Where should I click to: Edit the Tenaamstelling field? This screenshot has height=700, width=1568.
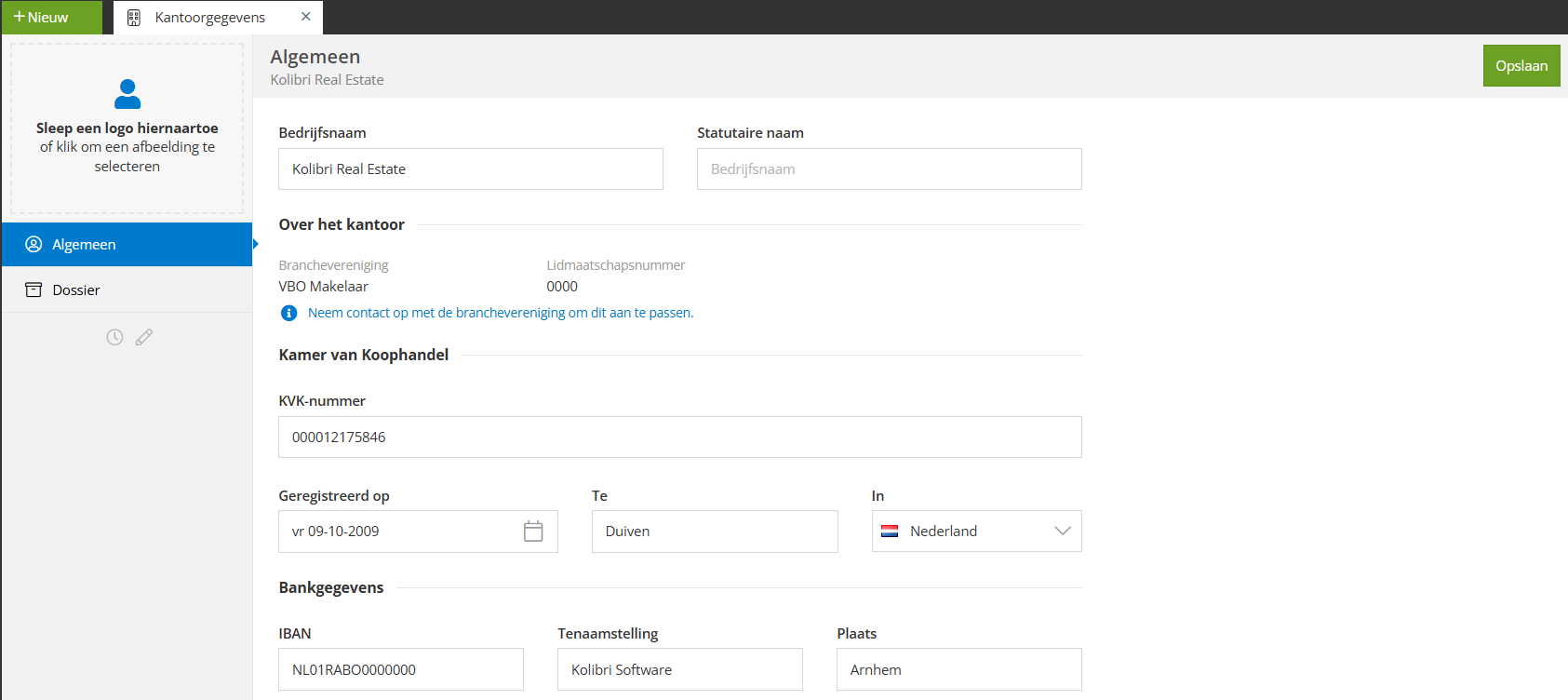point(679,670)
